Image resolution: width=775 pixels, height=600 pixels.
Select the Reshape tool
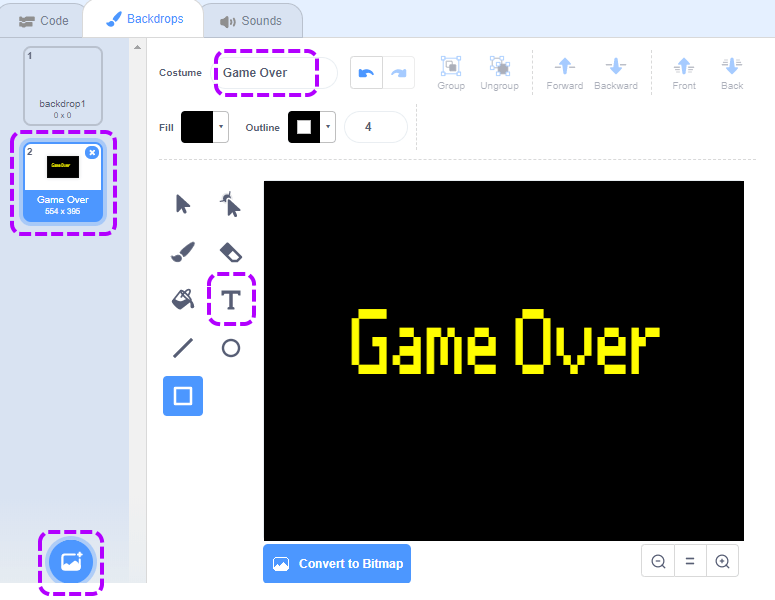point(231,204)
